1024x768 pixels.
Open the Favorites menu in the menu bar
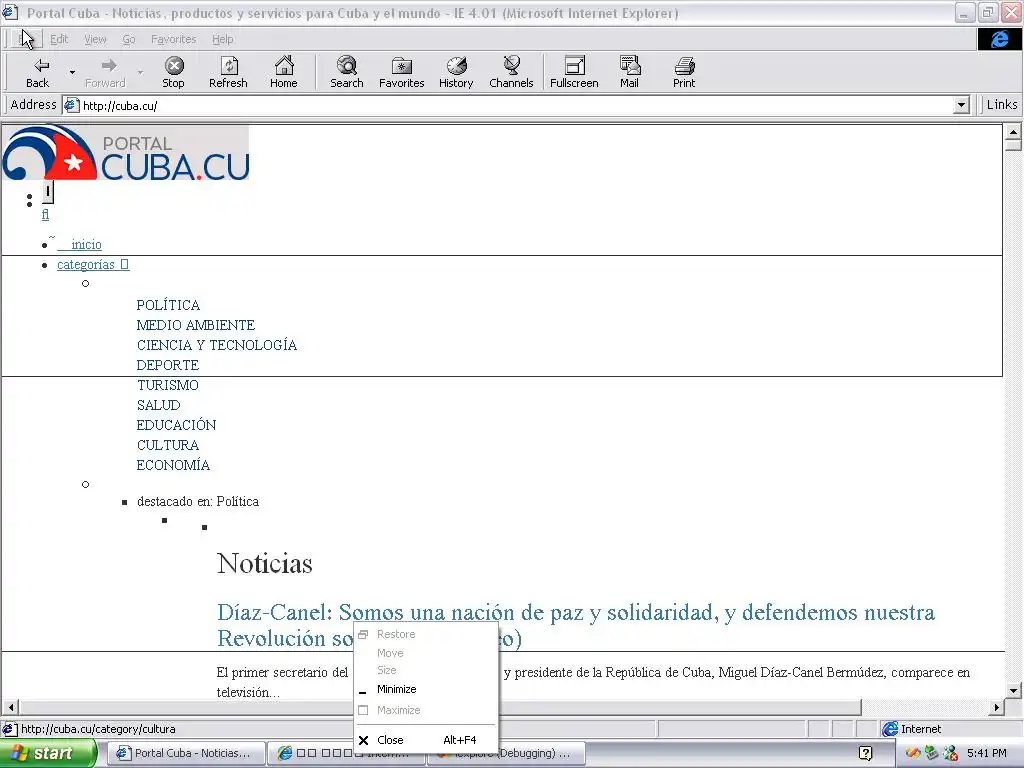[173, 39]
